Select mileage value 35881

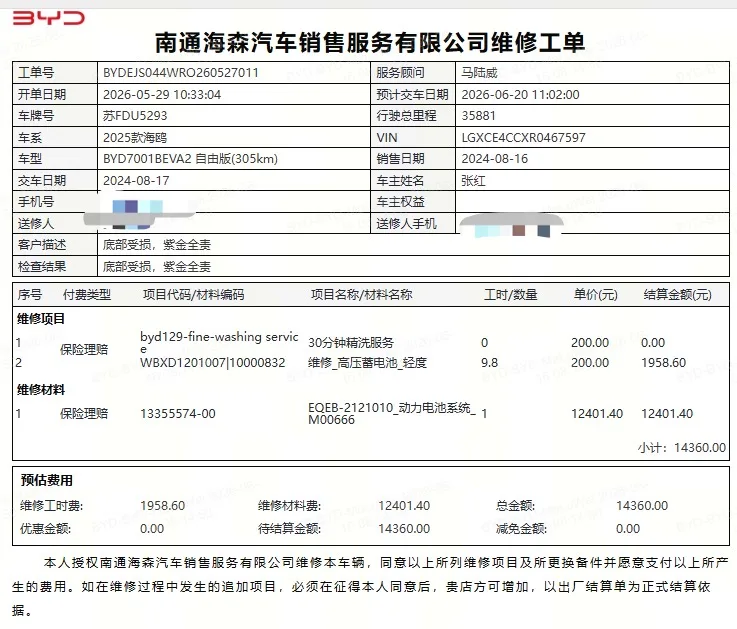pyautogui.click(x=478, y=116)
